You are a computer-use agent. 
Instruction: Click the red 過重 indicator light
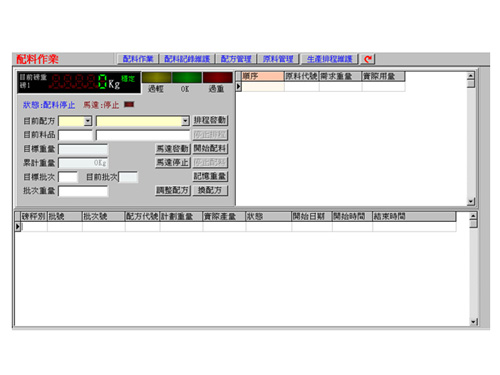[x=218, y=77]
